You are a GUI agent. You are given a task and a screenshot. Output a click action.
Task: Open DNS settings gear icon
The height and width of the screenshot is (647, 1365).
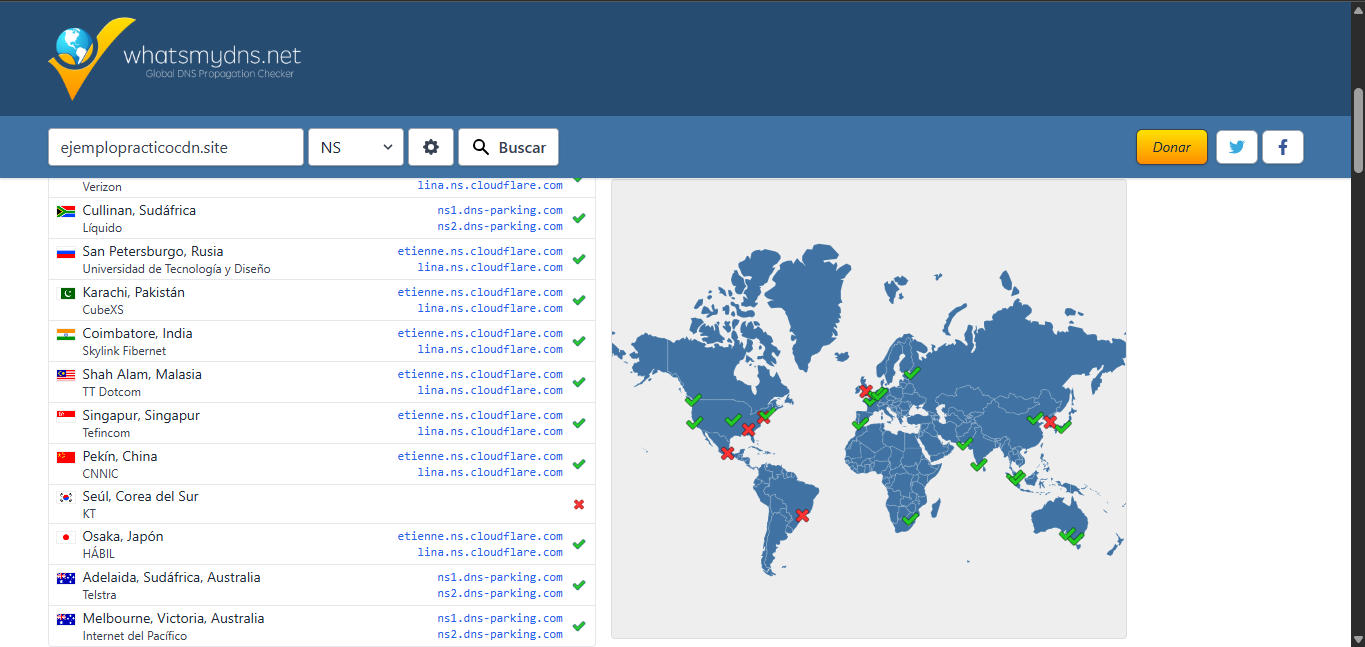tap(431, 147)
